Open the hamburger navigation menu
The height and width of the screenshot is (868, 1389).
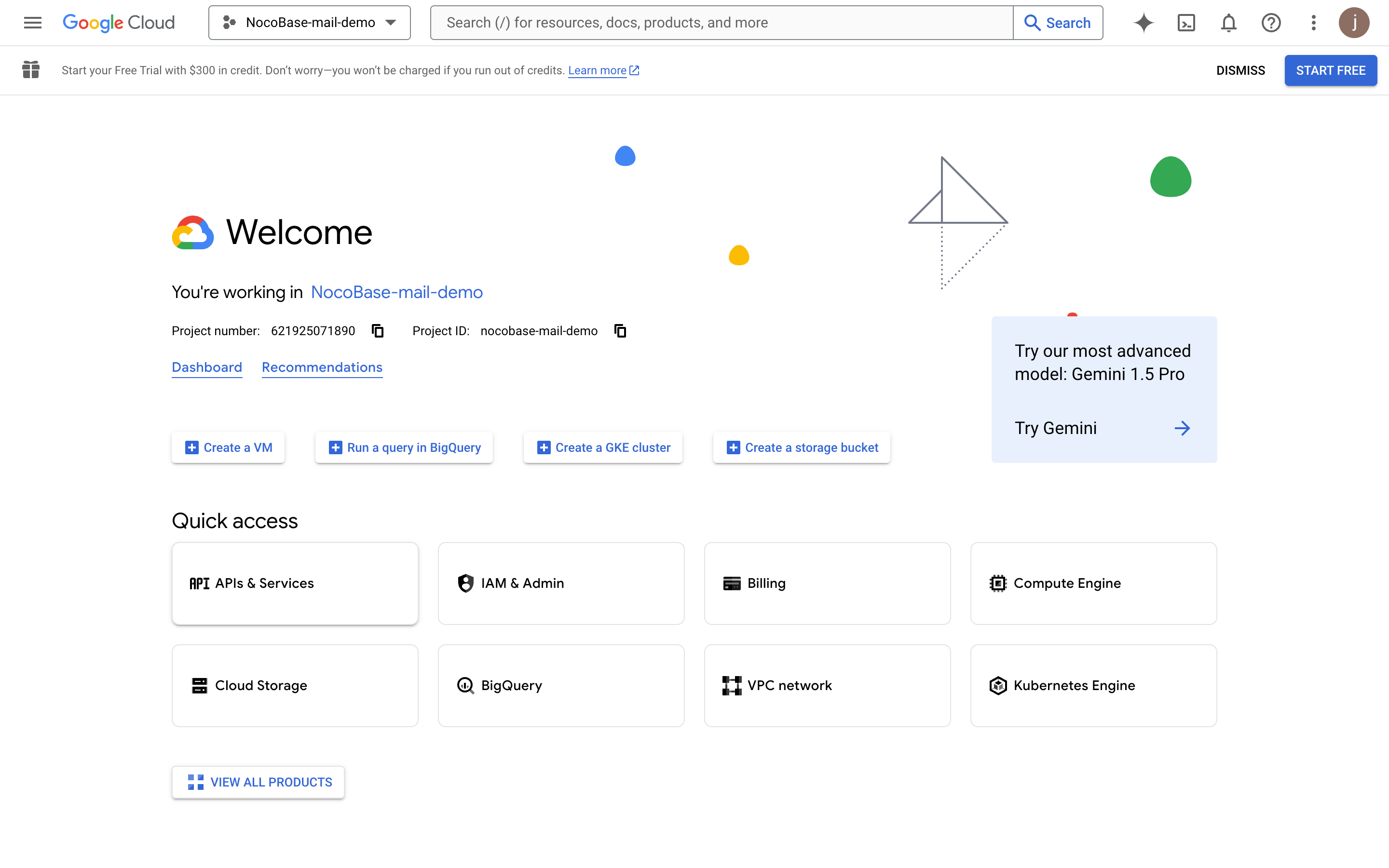33,22
